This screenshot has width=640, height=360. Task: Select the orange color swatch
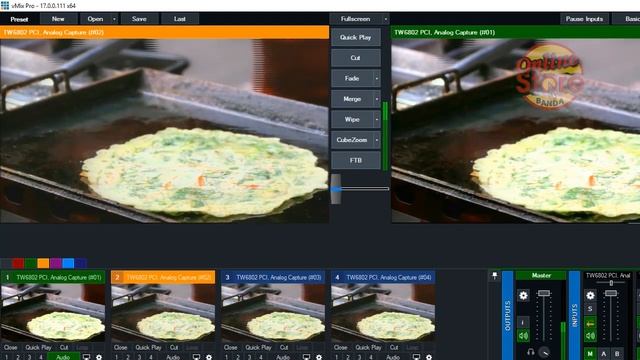click(43, 263)
